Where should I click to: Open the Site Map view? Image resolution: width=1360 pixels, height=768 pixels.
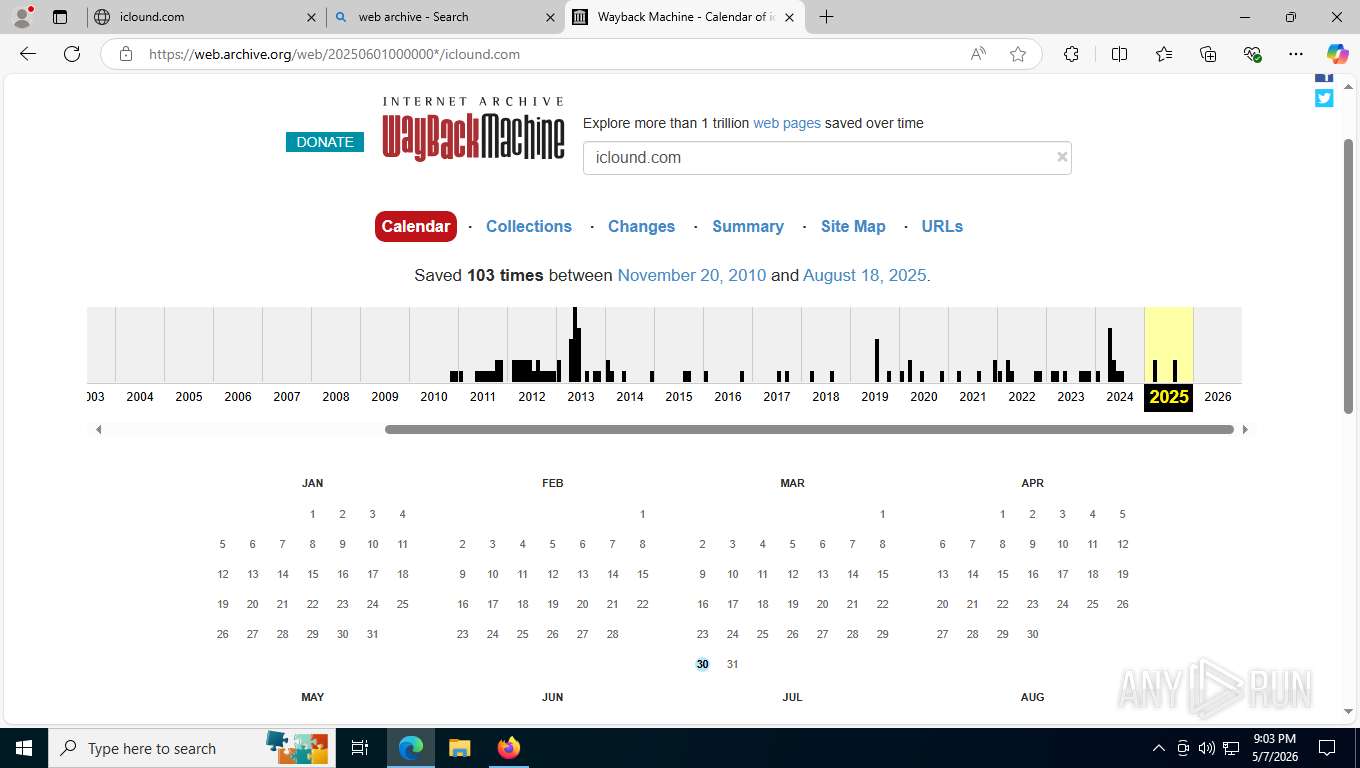coord(853,226)
